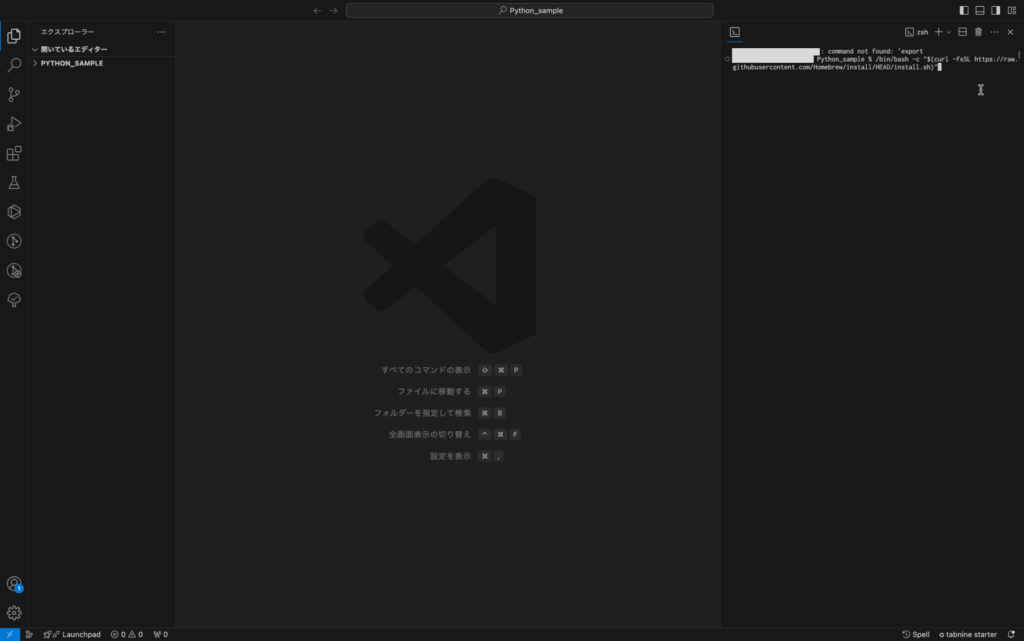Image resolution: width=1024 pixels, height=641 pixels.
Task: Collapse the 開いているエディター section
Action: click(x=73, y=49)
